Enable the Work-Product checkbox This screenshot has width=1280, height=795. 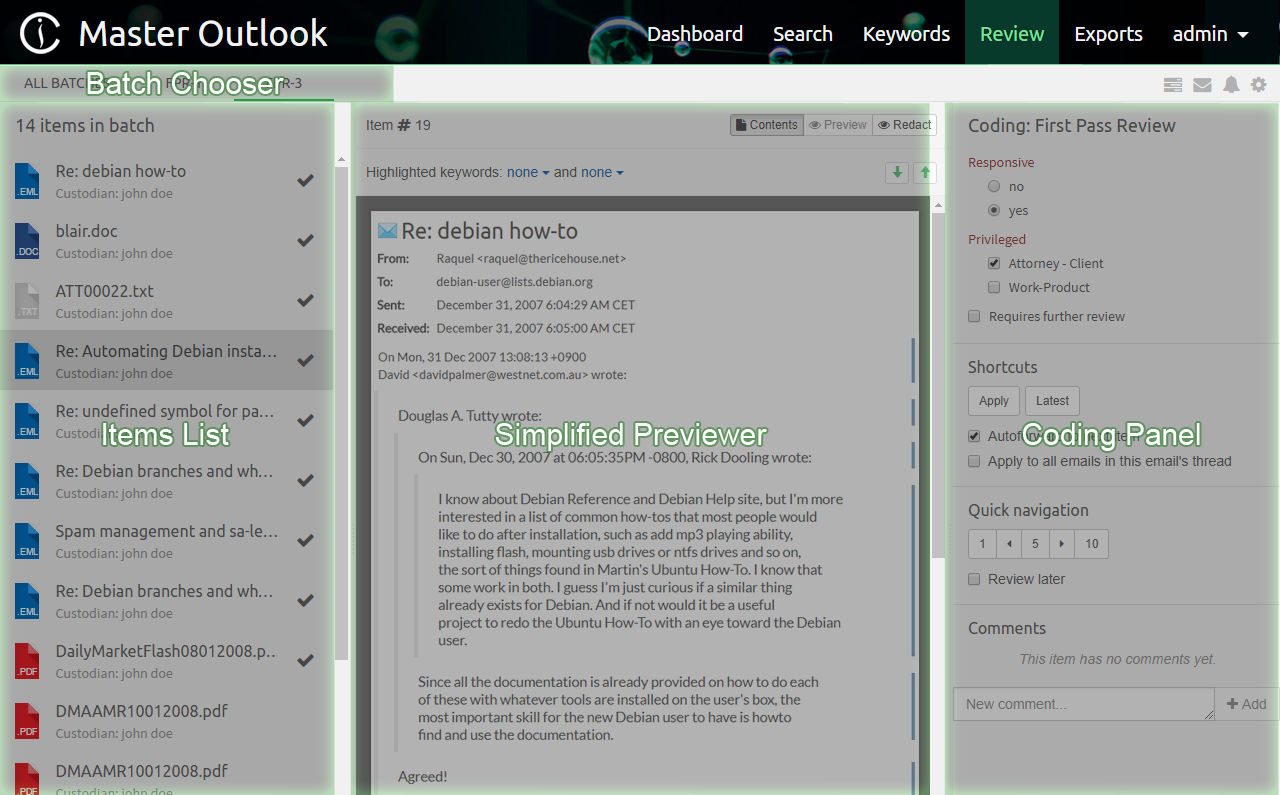[994, 287]
